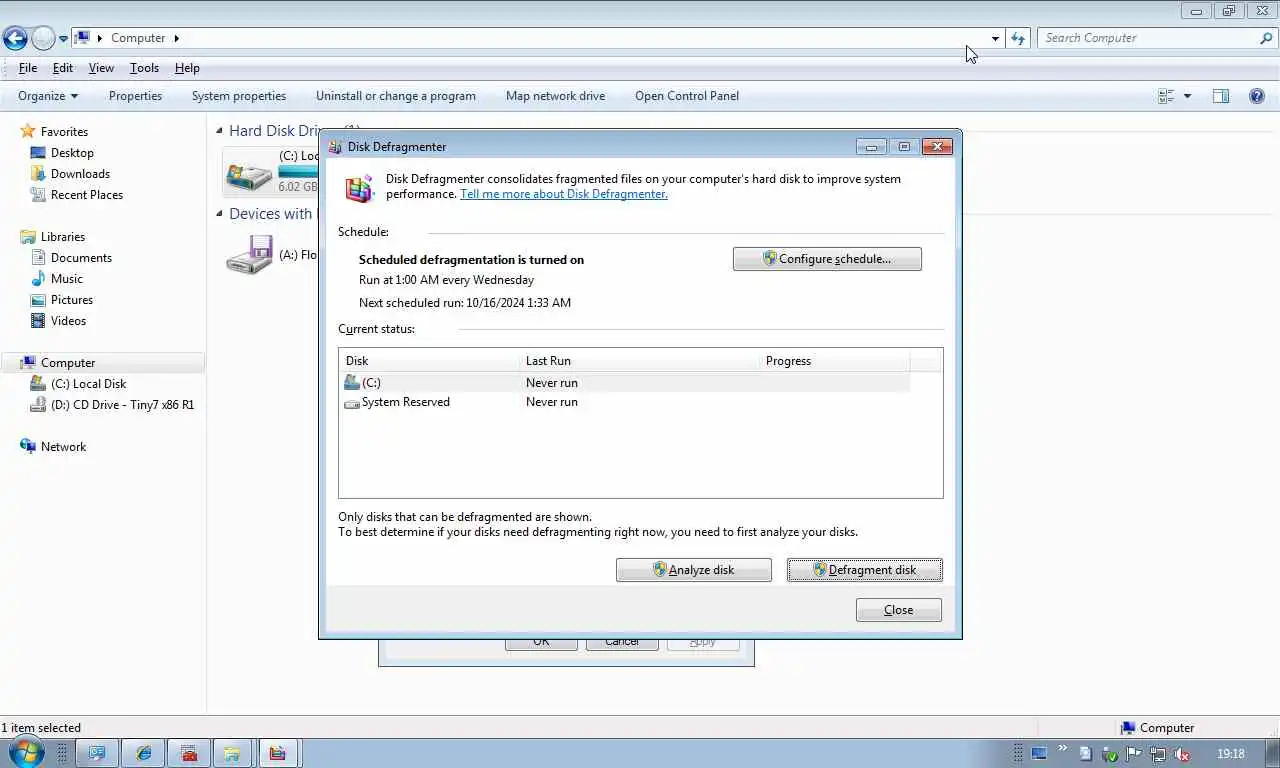Show hidden tray icons chevron
Image resolution: width=1280 pixels, height=768 pixels.
(1063, 749)
